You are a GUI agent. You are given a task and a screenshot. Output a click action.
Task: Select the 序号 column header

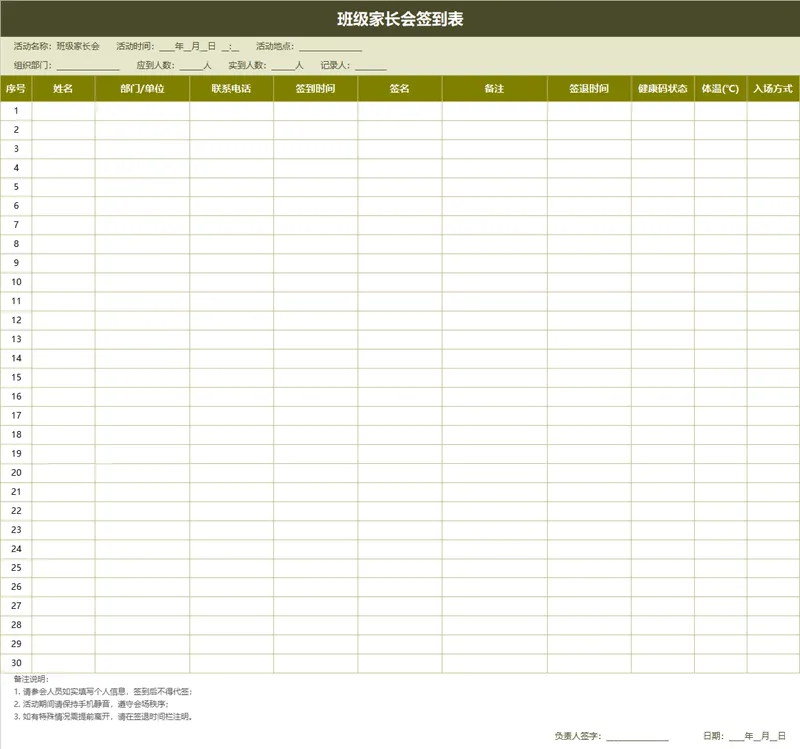pyautogui.click(x=16, y=89)
